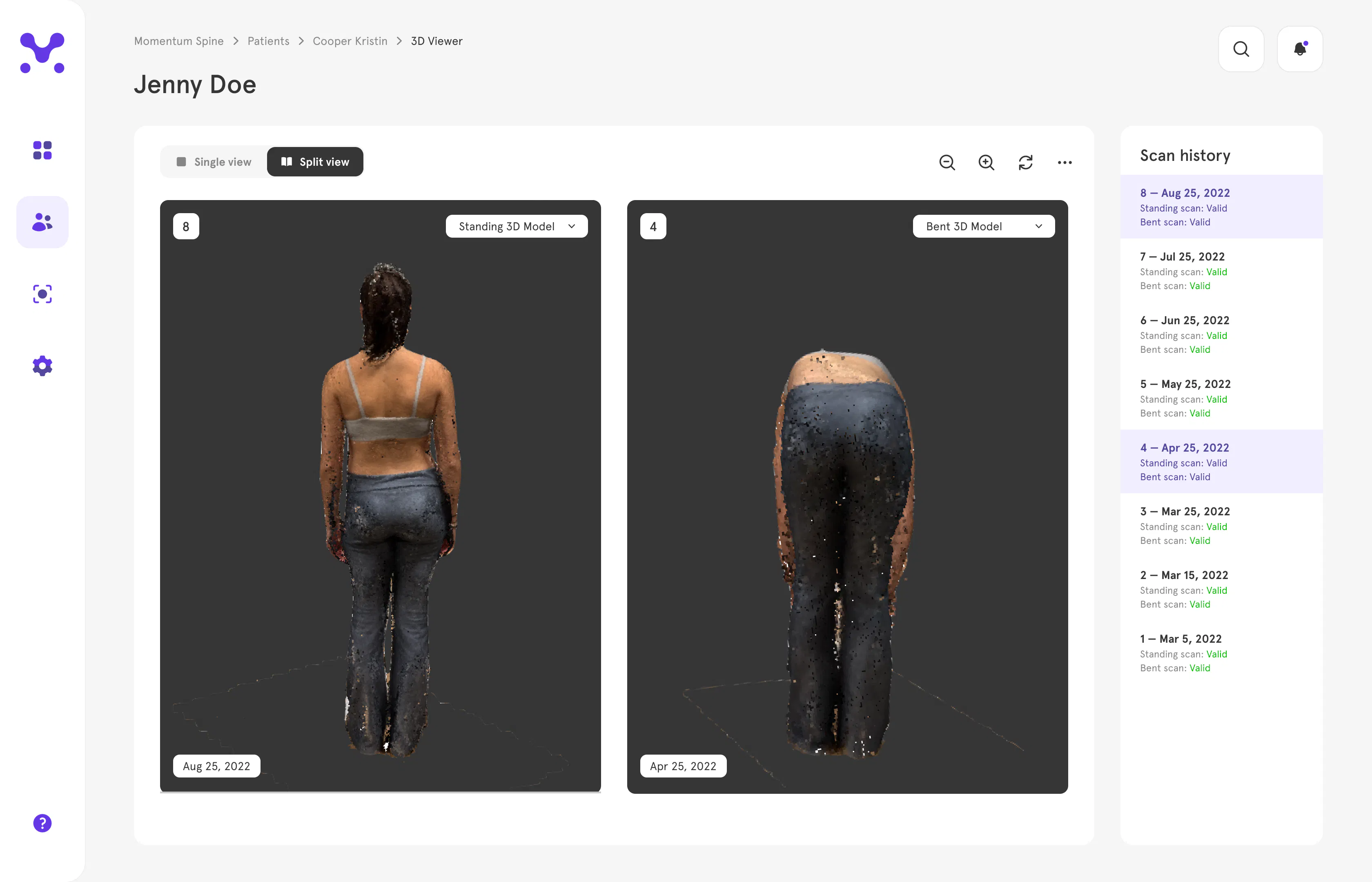
Task: Open the Patients people icon in sidebar
Action: pos(42,222)
